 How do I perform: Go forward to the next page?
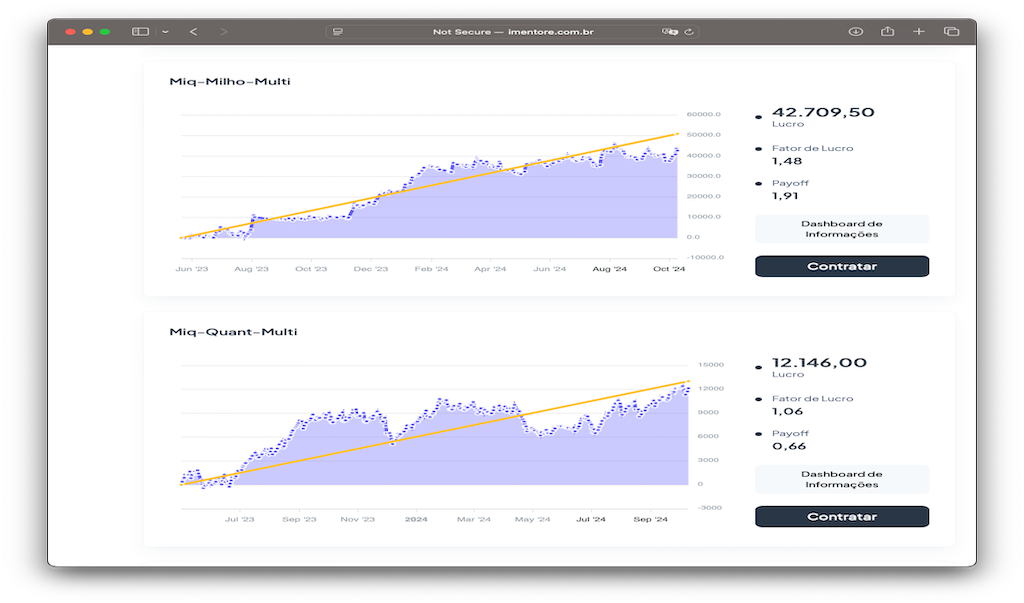point(224,31)
